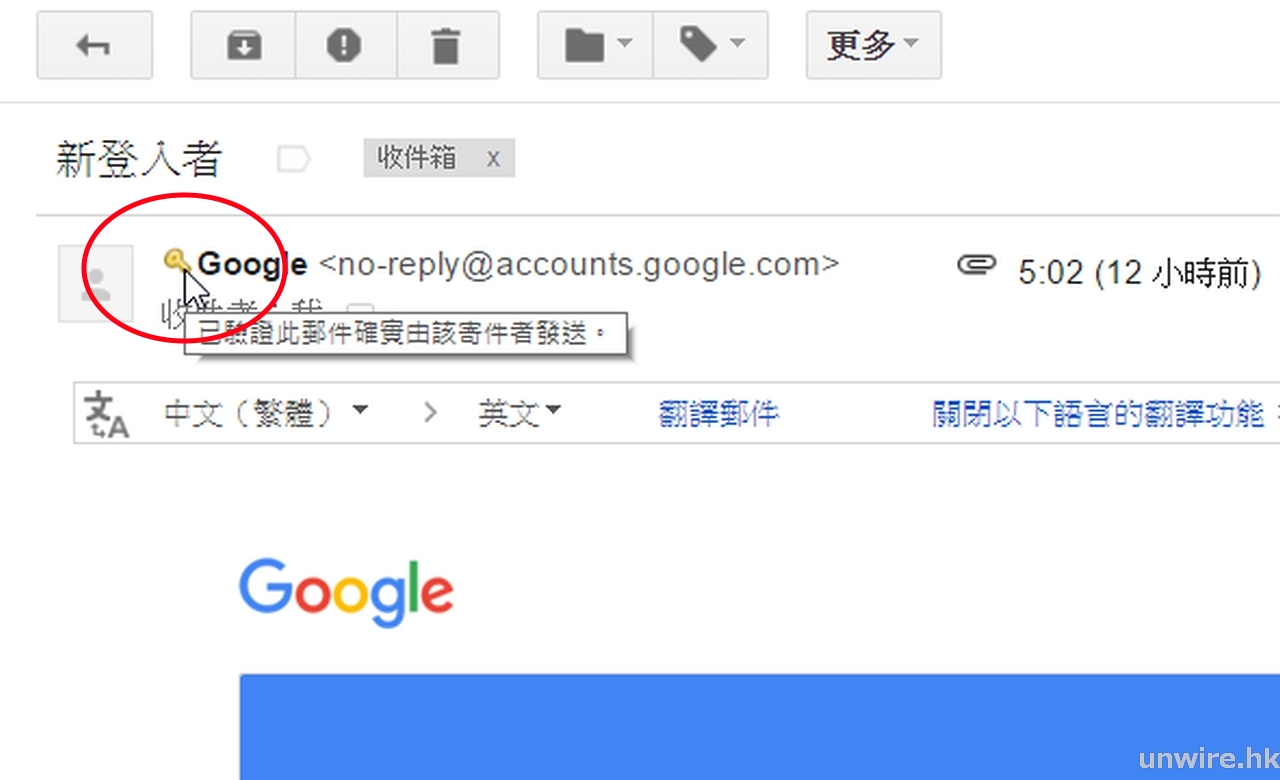Screen dimensions: 1280x780
Task: Open the 中文（繁體）source language dropdown
Action: (x=265, y=413)
